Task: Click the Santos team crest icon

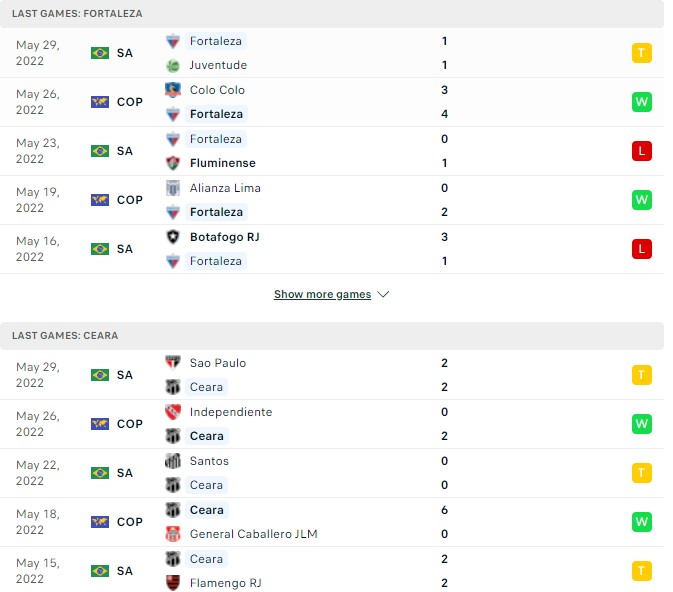Action: (x=173, y=461)
